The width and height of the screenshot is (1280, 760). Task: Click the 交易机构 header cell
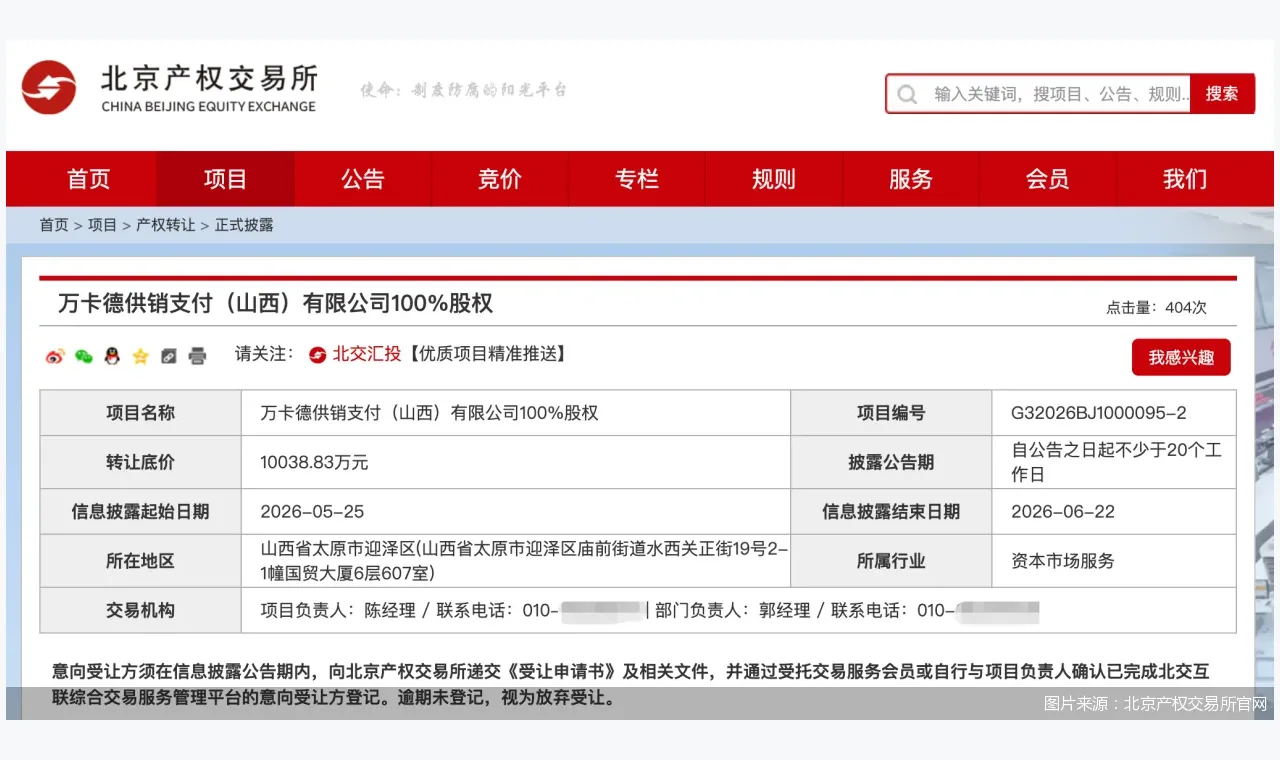[140, 610]
